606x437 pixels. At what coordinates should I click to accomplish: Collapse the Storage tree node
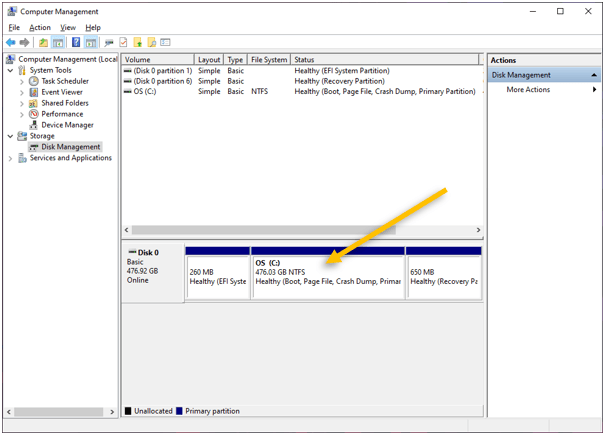click(x=11, y=136)
